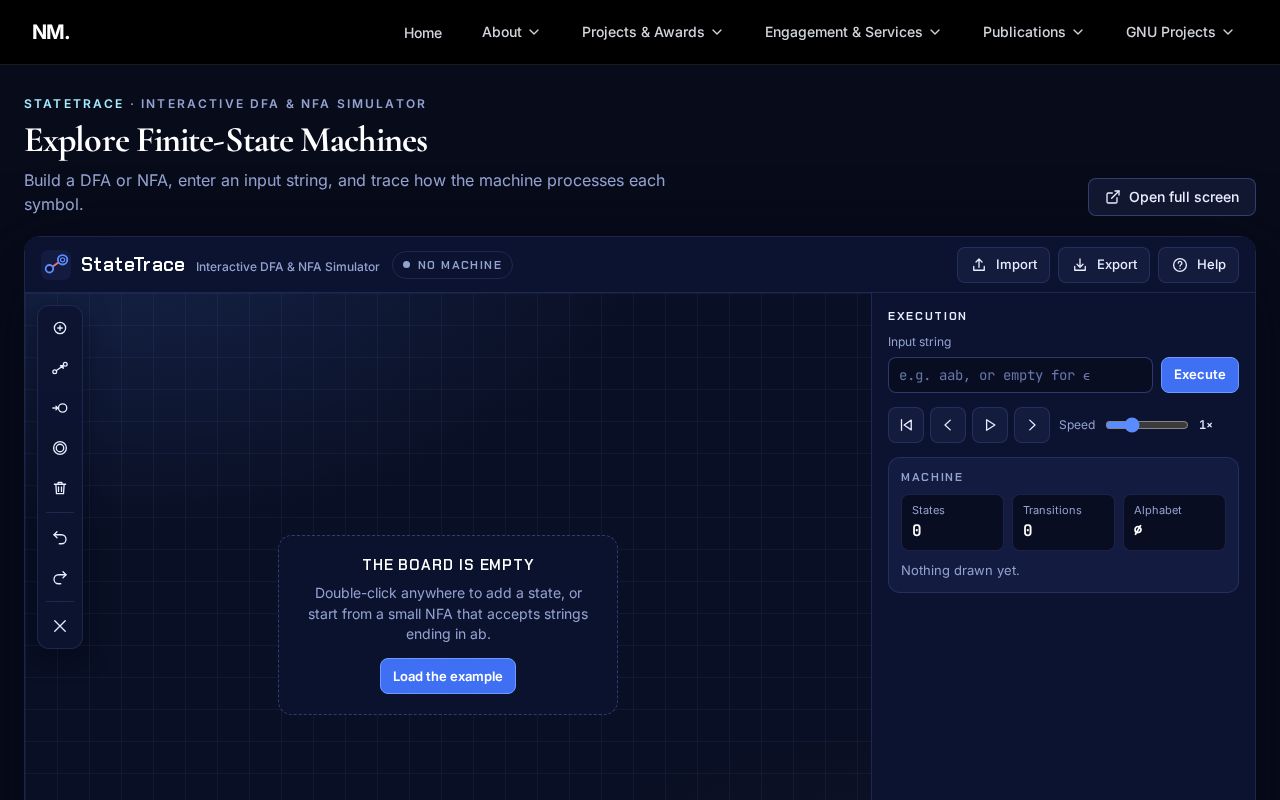This screenshot has height=800, width=1280.
Task: Expand the About menu
Action: coord(511,32)
